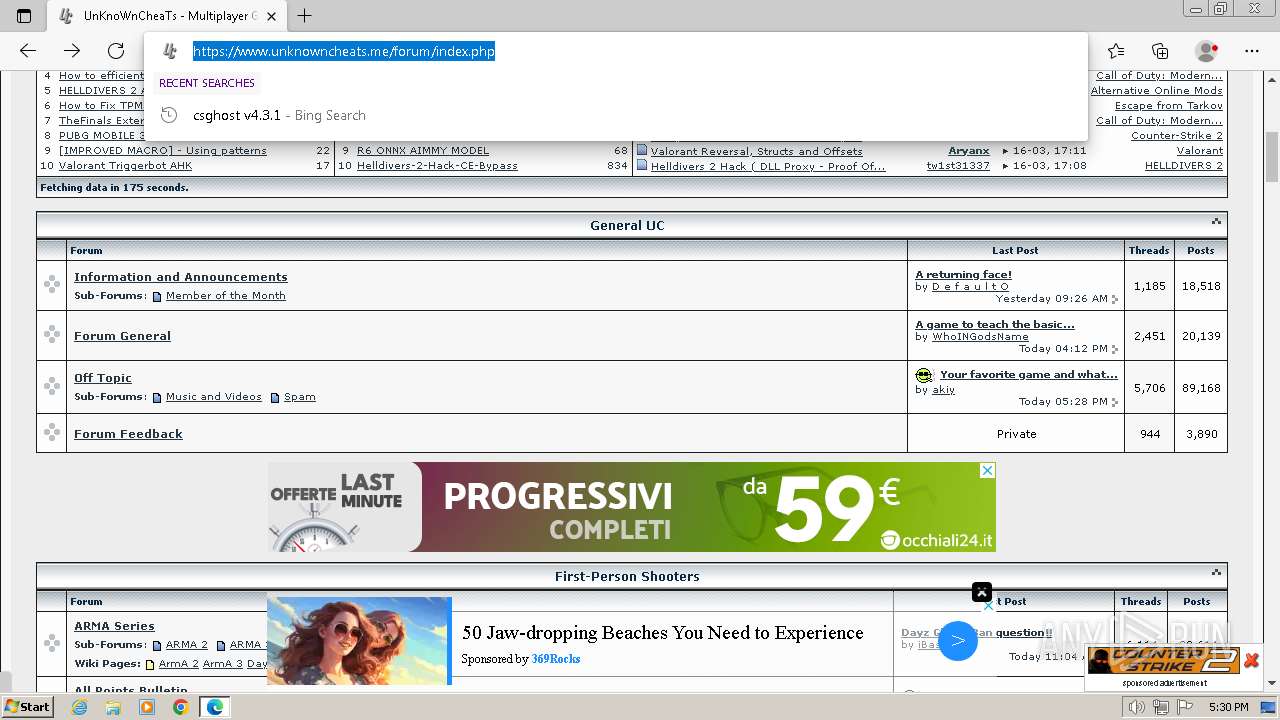Open the Forum Feedback section

point(128,434)
